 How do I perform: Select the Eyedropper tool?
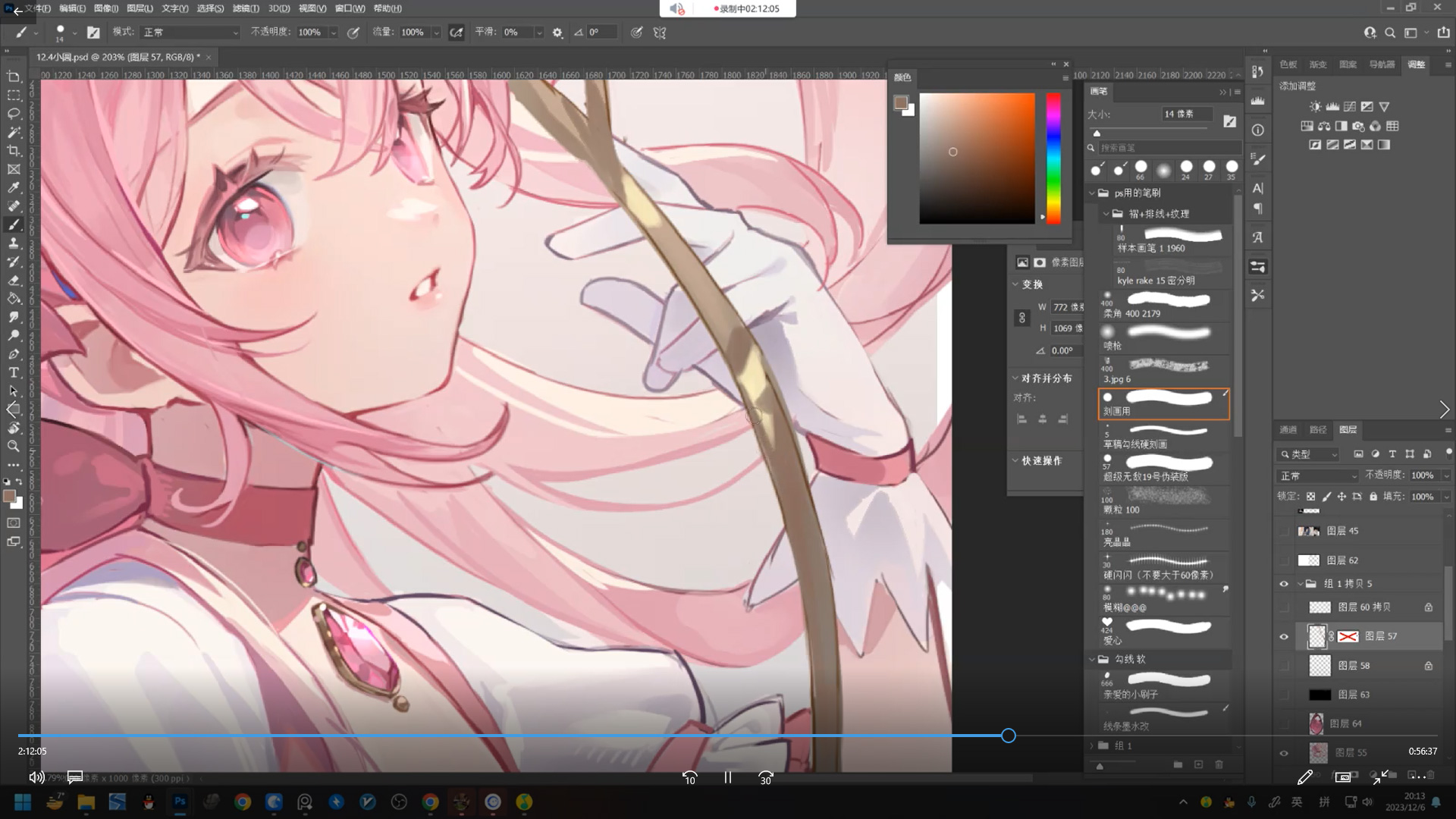[x=14, y=188]
